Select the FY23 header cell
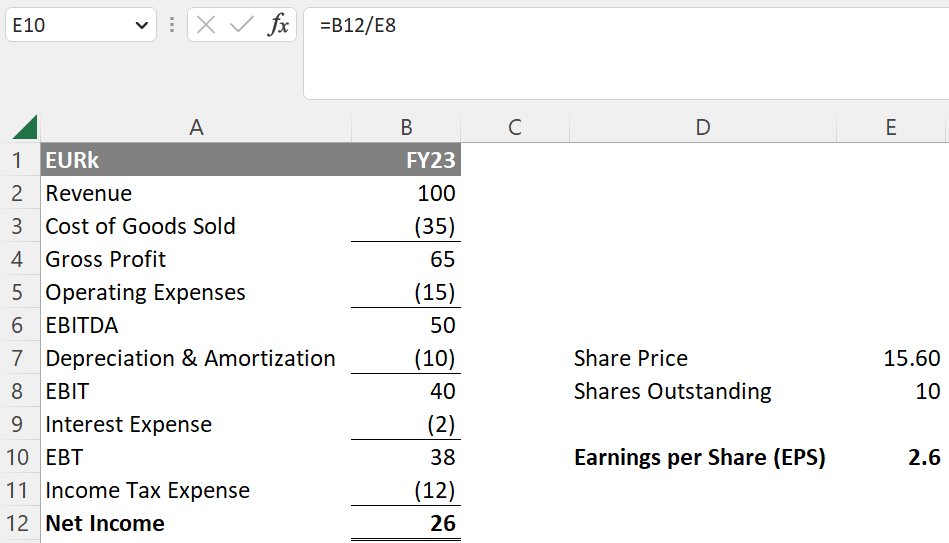This screenshot has width=949, height=543. click(x=406, y=160)
